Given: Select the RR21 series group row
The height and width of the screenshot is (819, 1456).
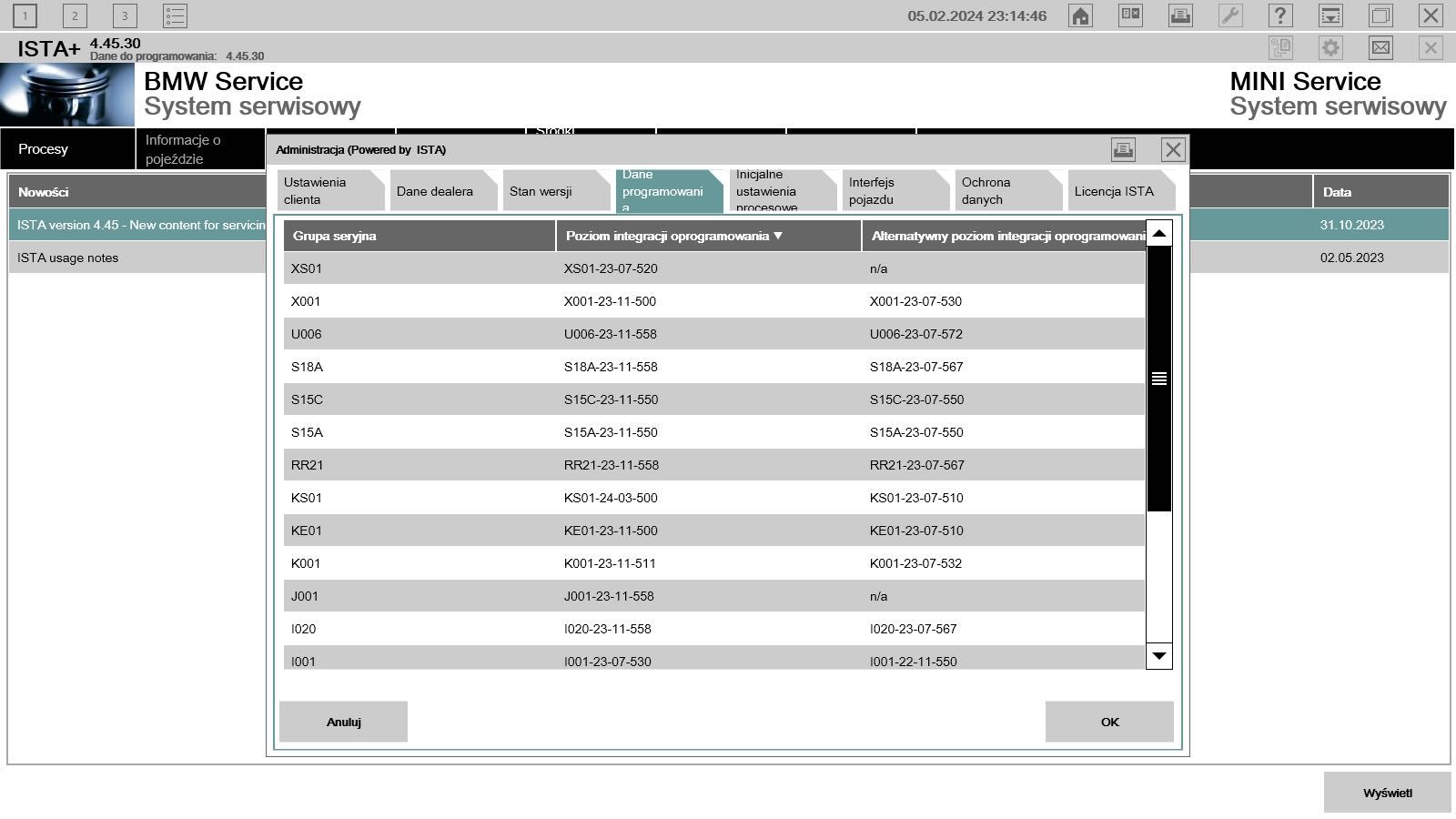Looking at the screenshot, I should coord(714,465).
